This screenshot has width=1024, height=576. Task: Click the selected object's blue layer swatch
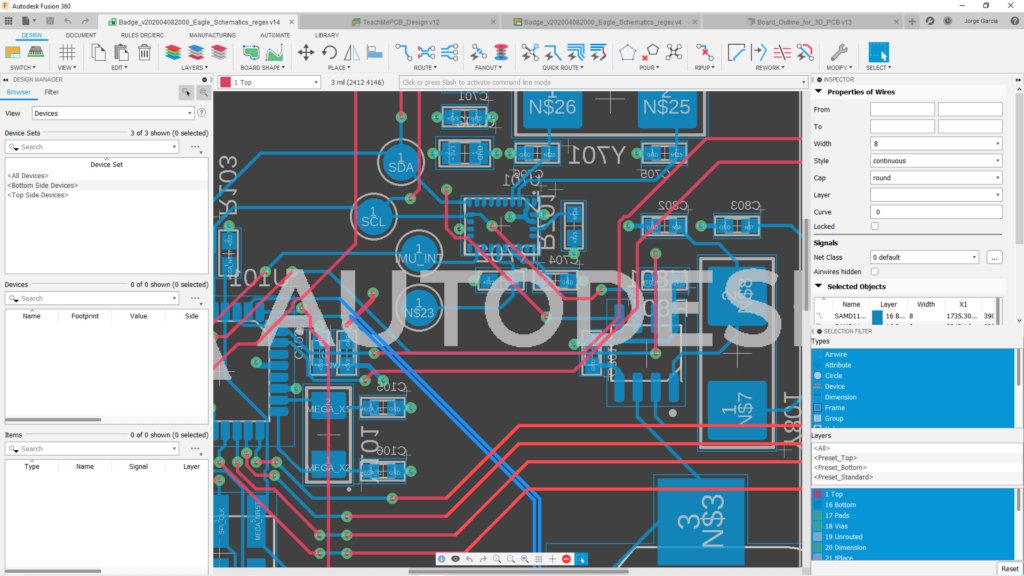(x=877, y=316)
